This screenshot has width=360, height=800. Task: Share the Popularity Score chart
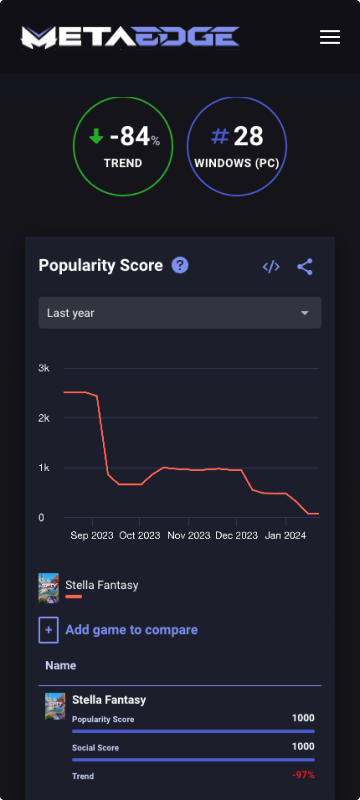point(304,266)
